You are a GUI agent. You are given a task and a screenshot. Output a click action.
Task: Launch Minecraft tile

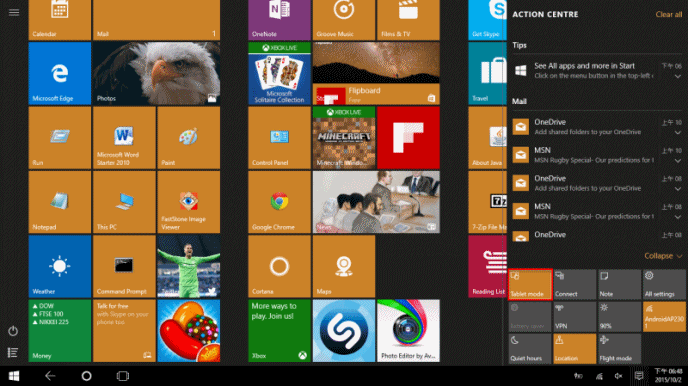pyautogui.click(x=344, y=138)
